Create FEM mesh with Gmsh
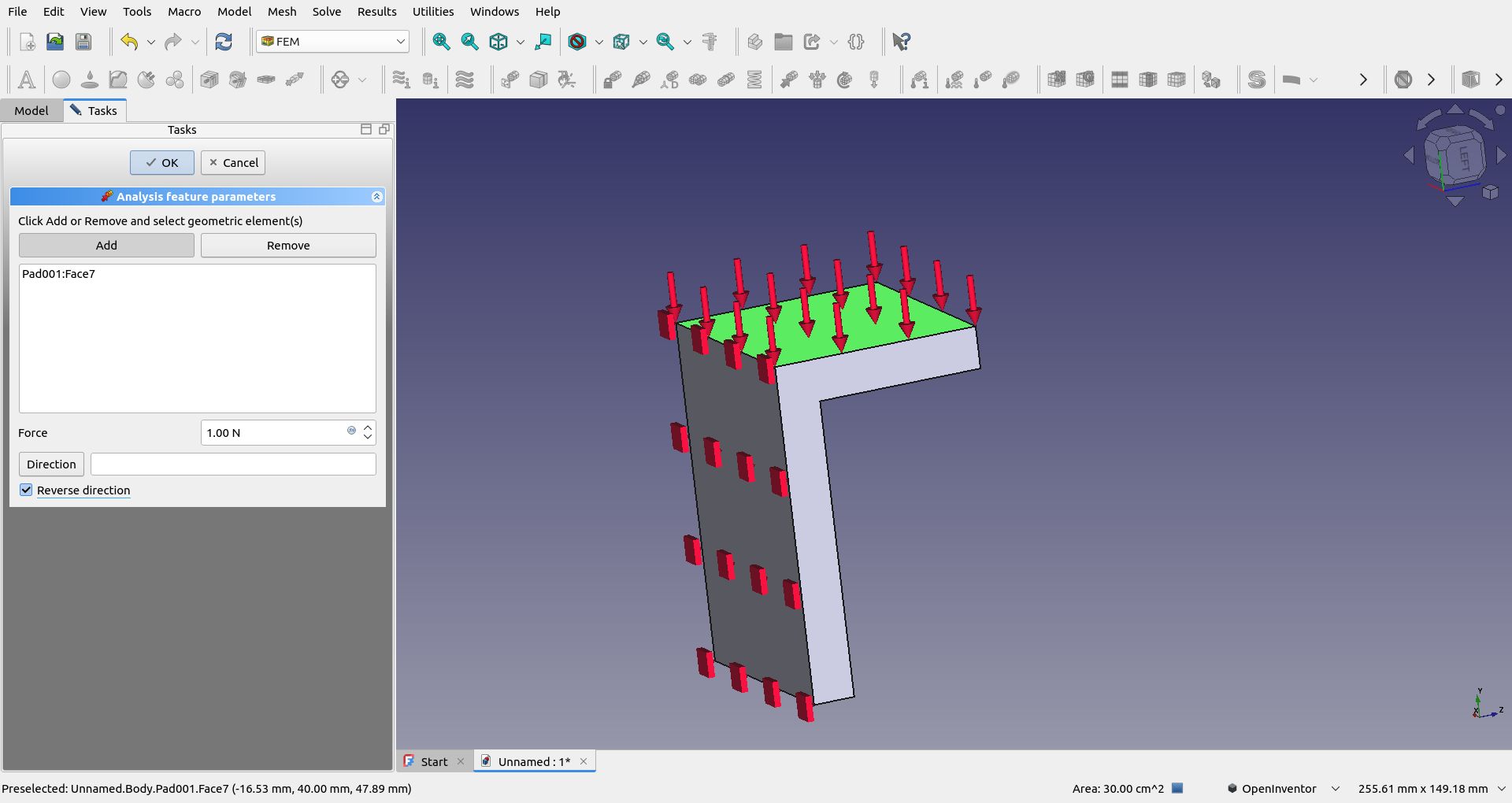1512x803 pixels. point(1085,80)
